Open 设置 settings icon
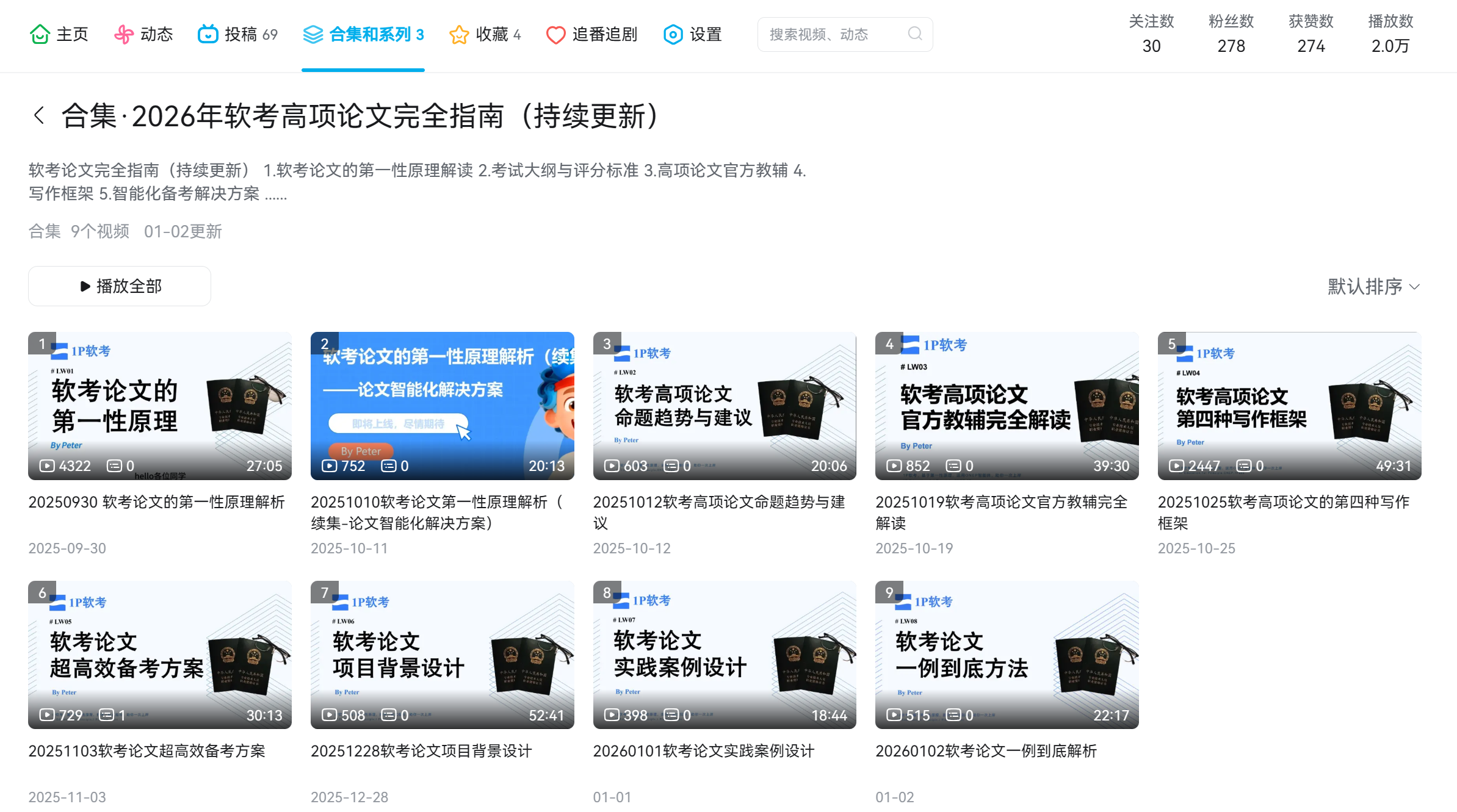This screenshot has height=812, width=1457. pyautogui.click(x=673, y=34)
